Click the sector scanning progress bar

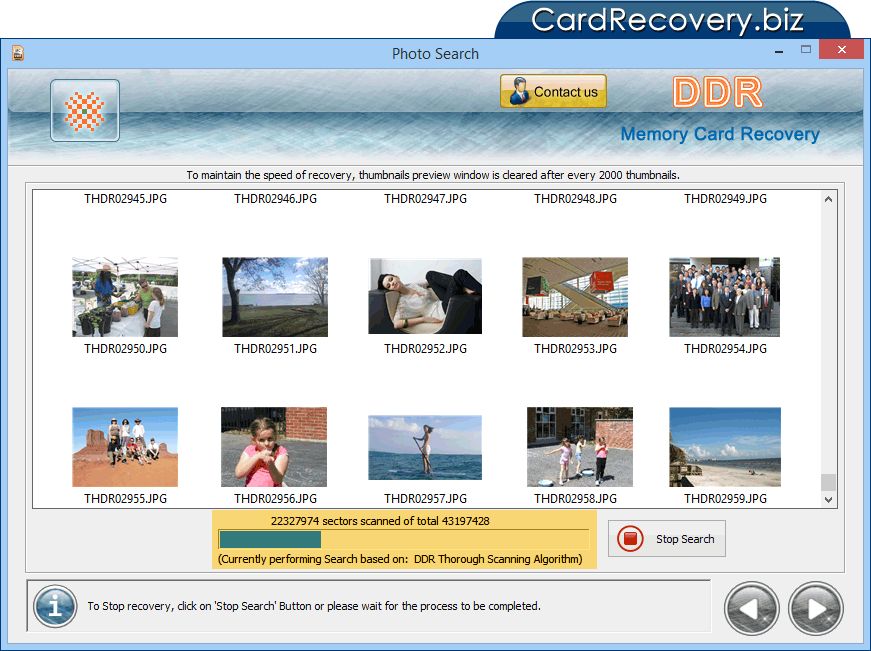click(x=404, y=539)
